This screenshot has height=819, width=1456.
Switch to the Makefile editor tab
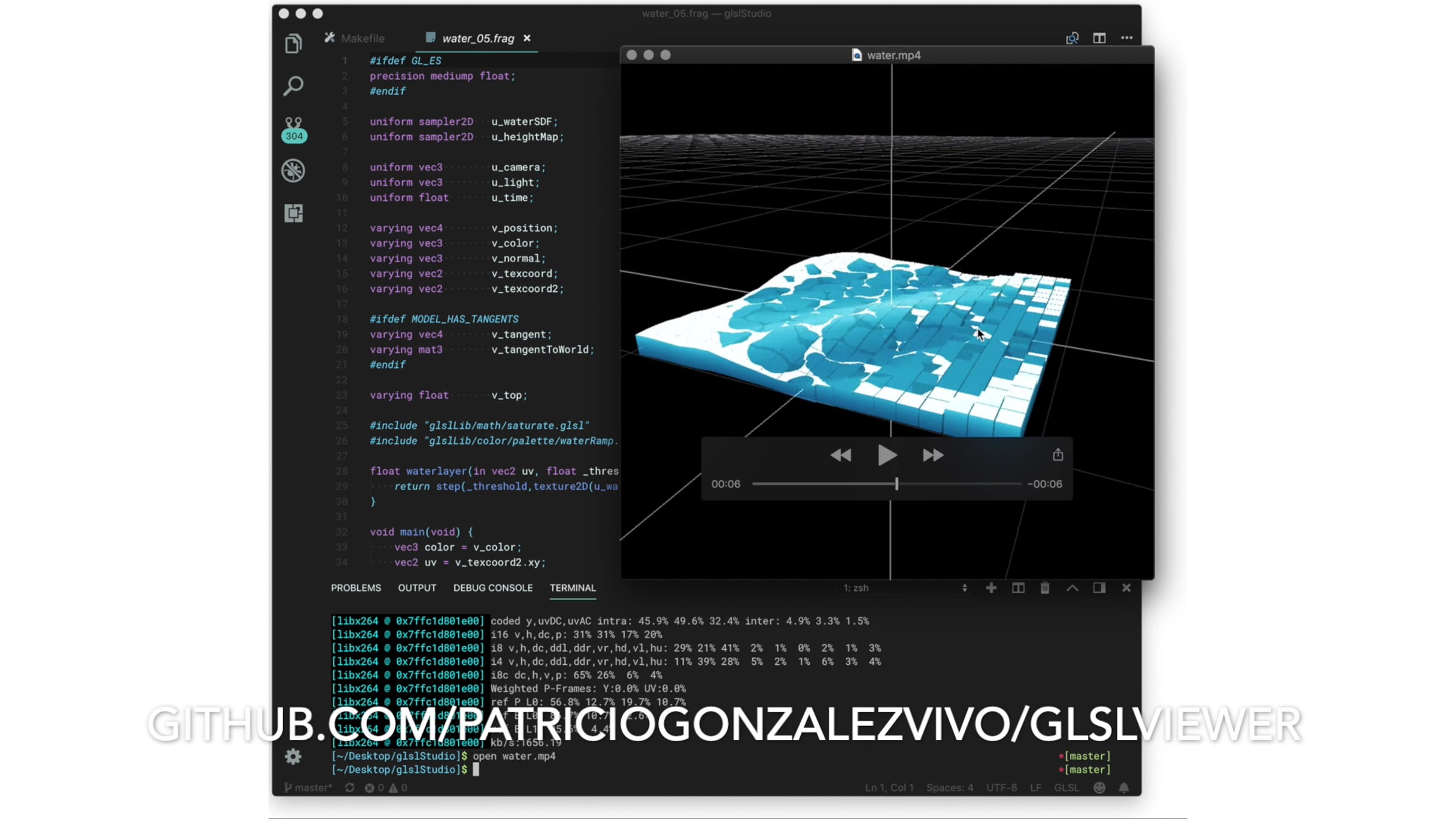tap(354, 38)
